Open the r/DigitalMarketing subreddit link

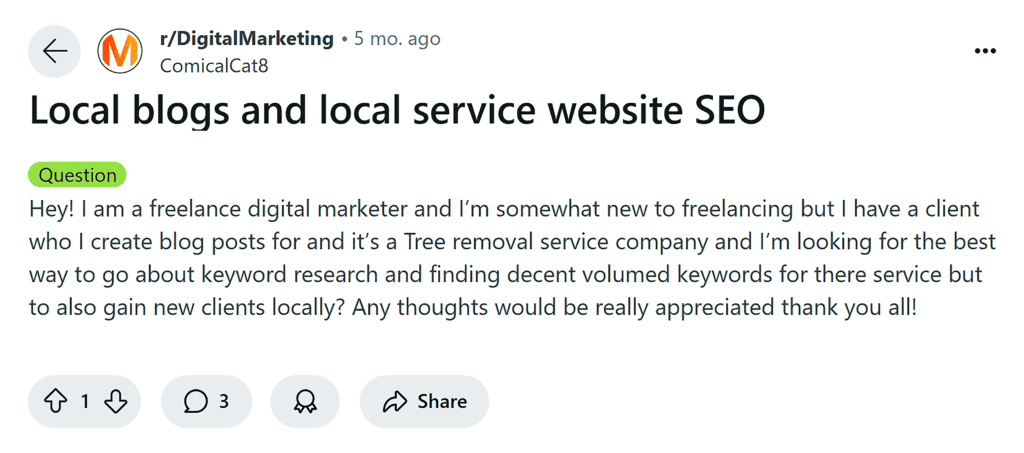click(246, 39)
